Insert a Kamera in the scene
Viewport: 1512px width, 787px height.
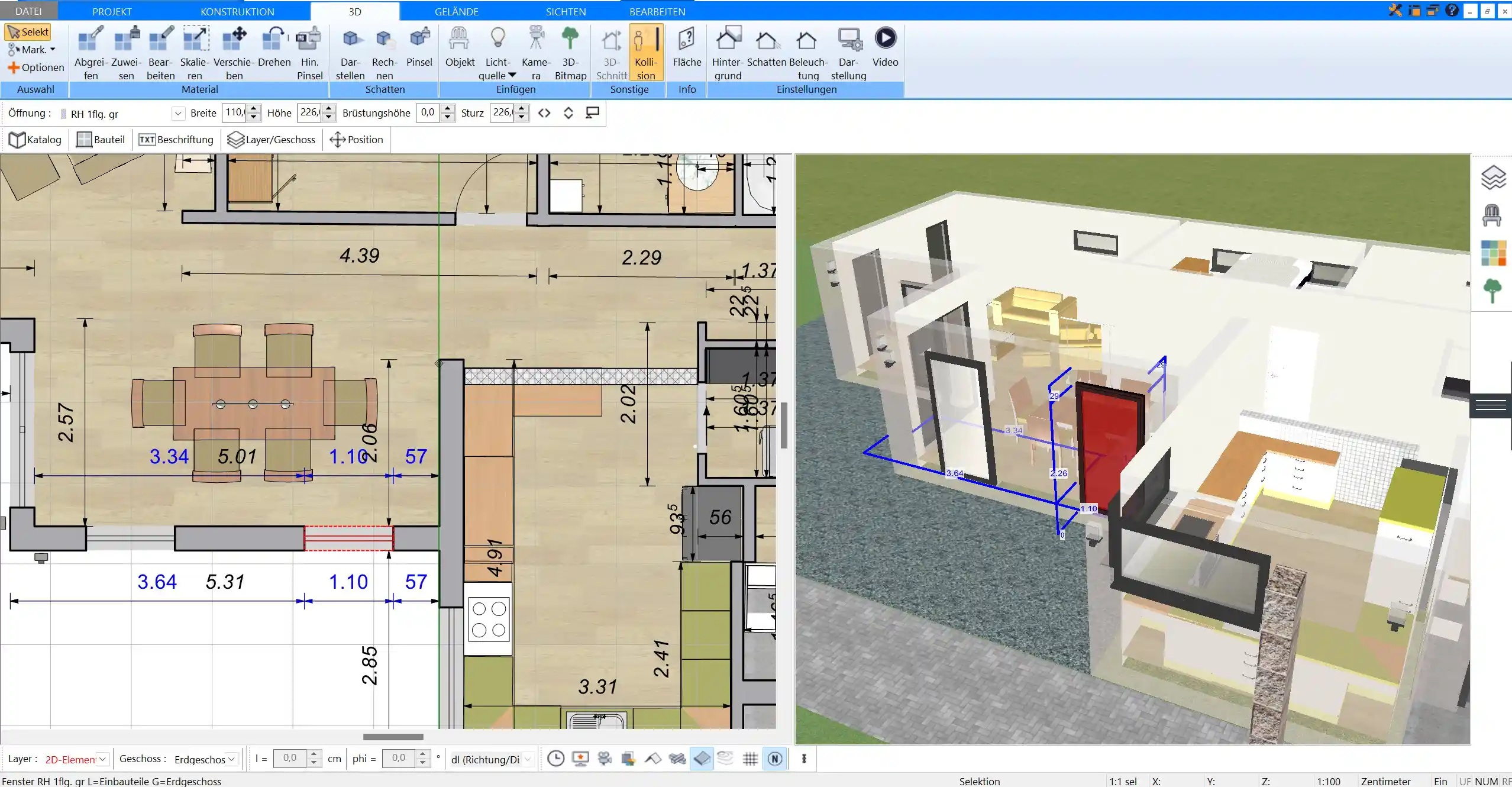click(x=536, y=53)
